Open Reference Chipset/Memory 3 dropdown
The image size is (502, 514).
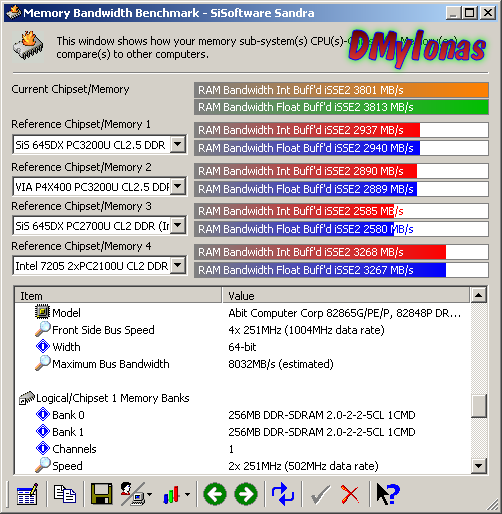point(178,225)
